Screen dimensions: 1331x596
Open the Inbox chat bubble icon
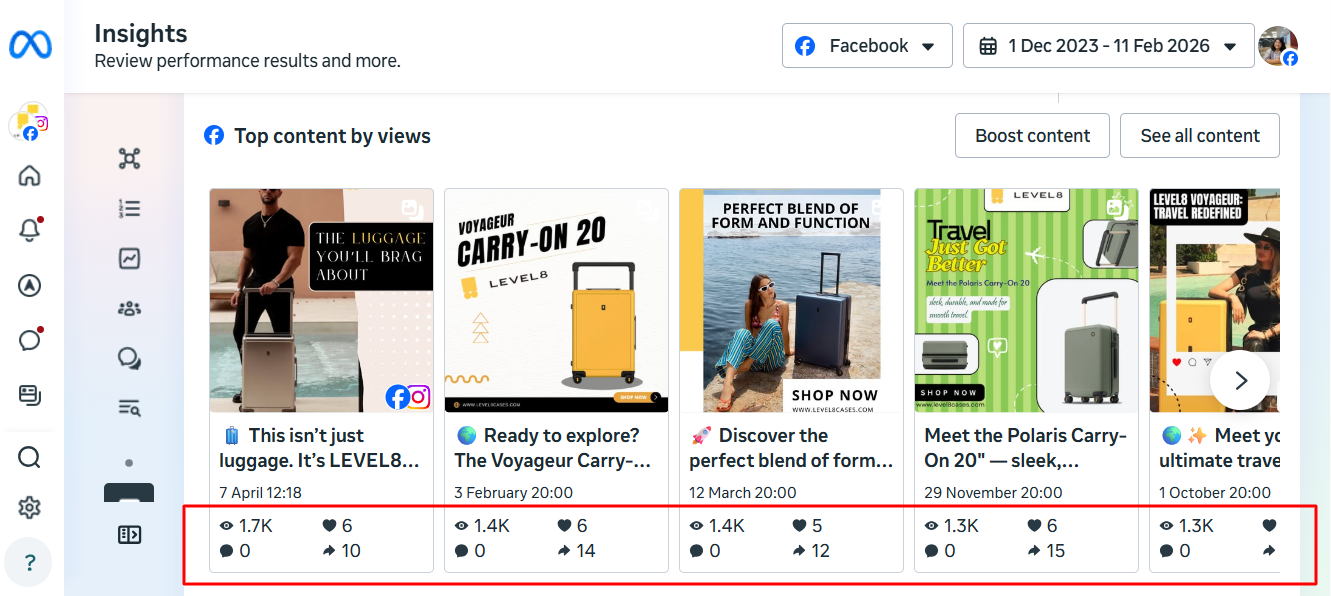click(30, 340)
